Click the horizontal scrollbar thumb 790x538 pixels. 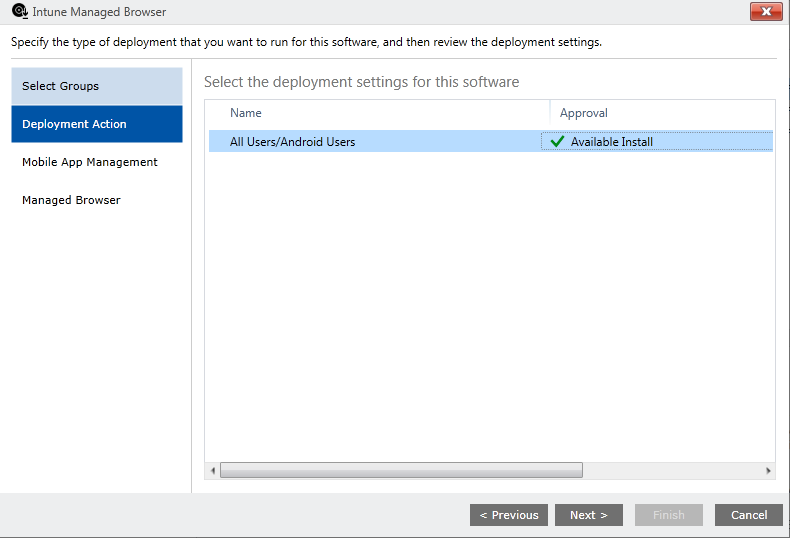(x=402, y=470)
